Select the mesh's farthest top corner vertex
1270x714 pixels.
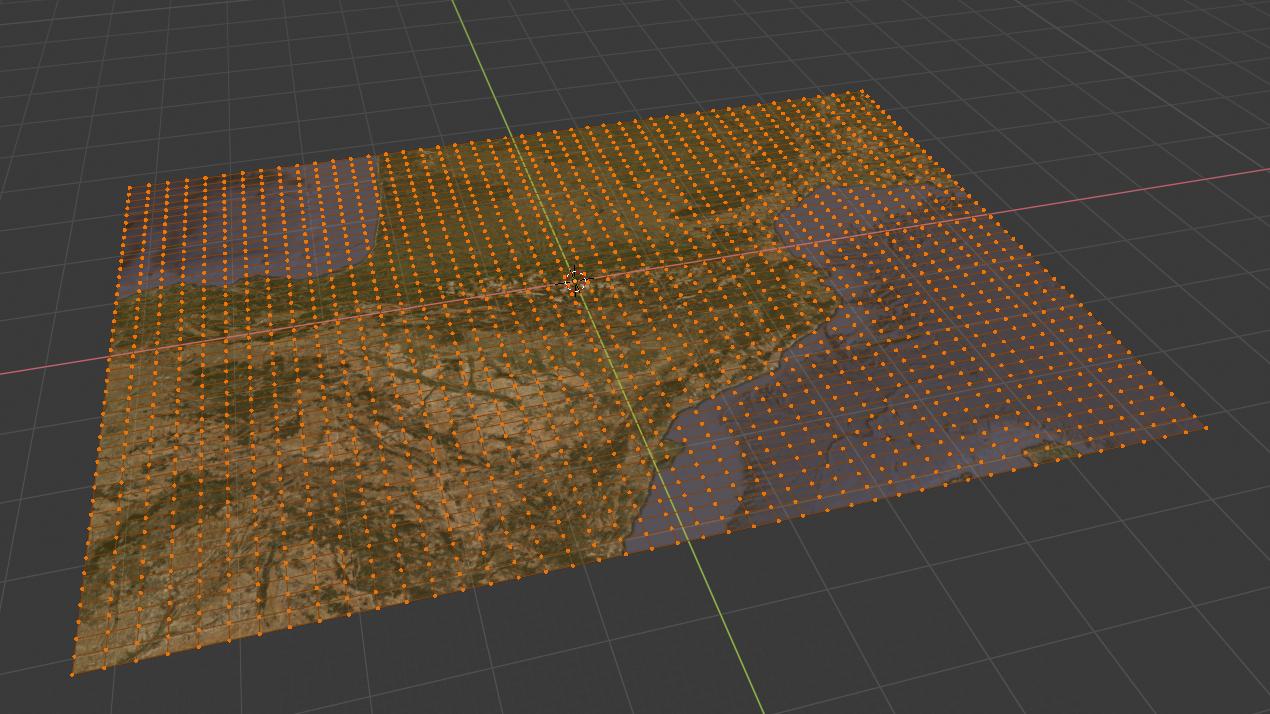pyautogui.click(x=862, y=91)
